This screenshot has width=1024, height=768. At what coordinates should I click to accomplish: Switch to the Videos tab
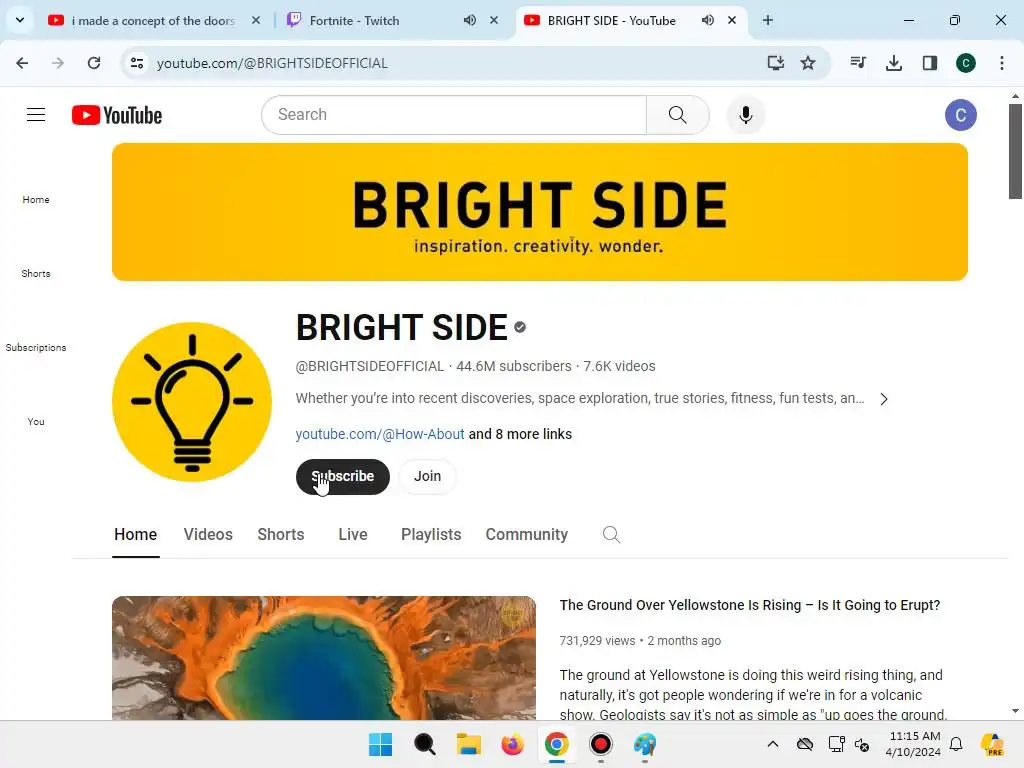point(208,535)
